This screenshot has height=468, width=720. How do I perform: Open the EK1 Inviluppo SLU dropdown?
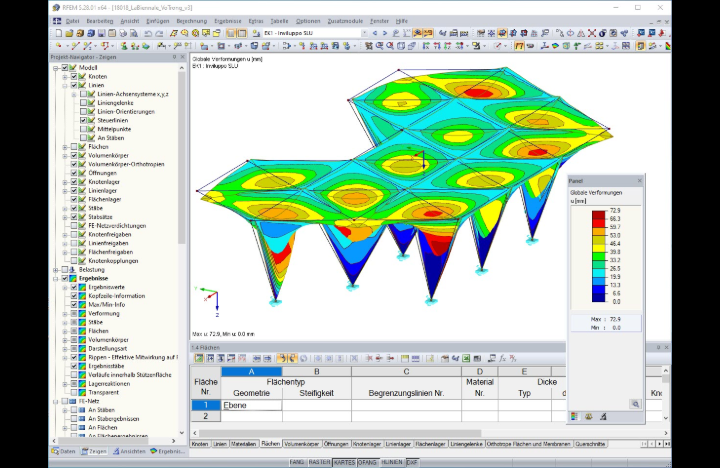[x=364, y=33]
